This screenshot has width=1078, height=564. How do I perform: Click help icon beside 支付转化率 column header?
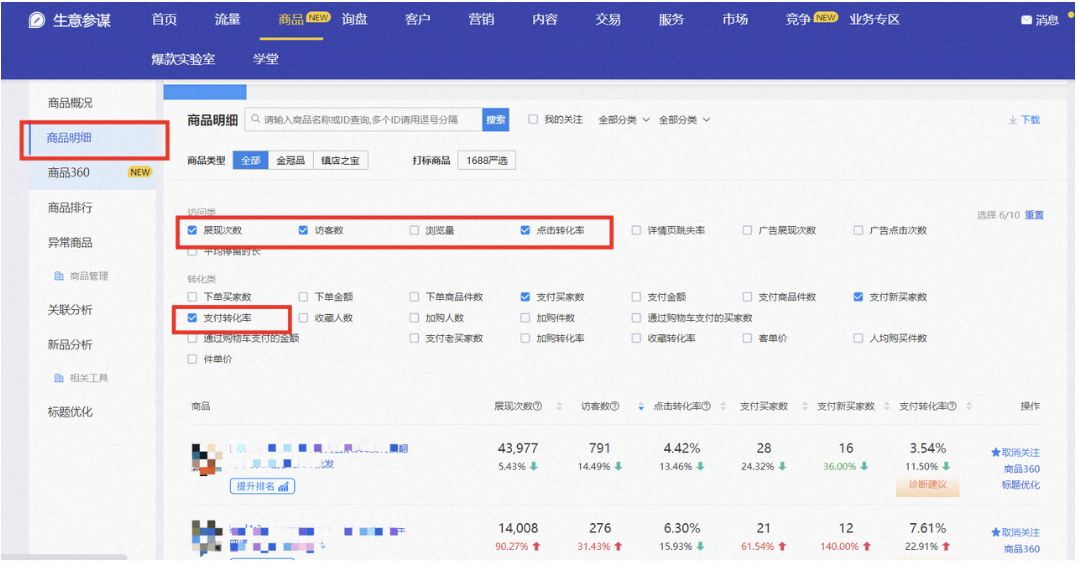[x=952, y=407]
